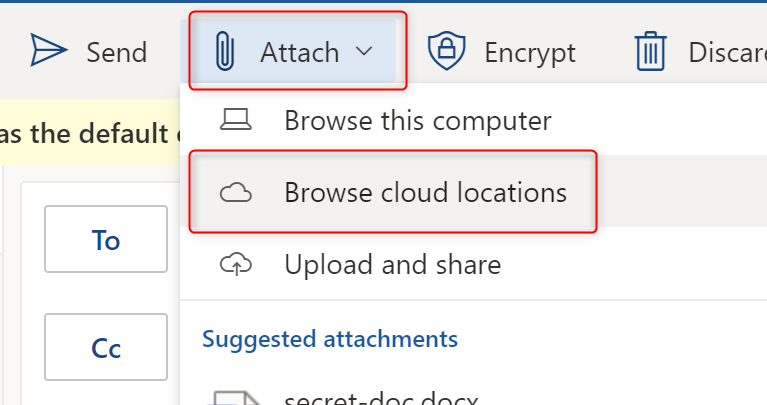This screenshot has height=405, width=767.
Task: Choose Browse cloud locations option
Action: pos(425,192)
